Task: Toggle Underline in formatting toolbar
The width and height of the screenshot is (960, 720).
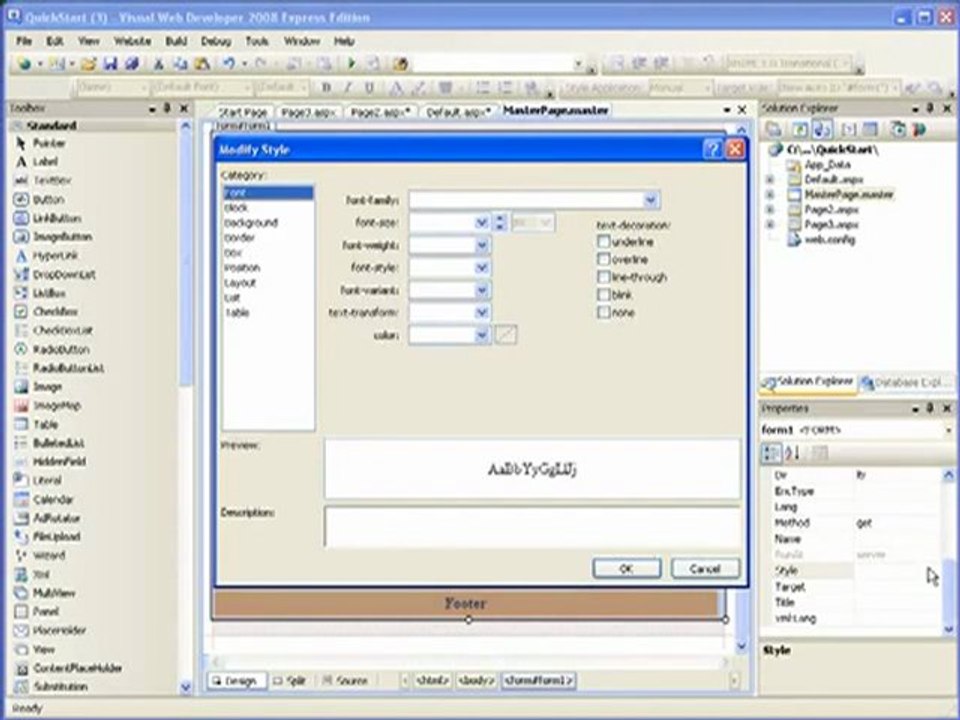Action: pos(369,88)
